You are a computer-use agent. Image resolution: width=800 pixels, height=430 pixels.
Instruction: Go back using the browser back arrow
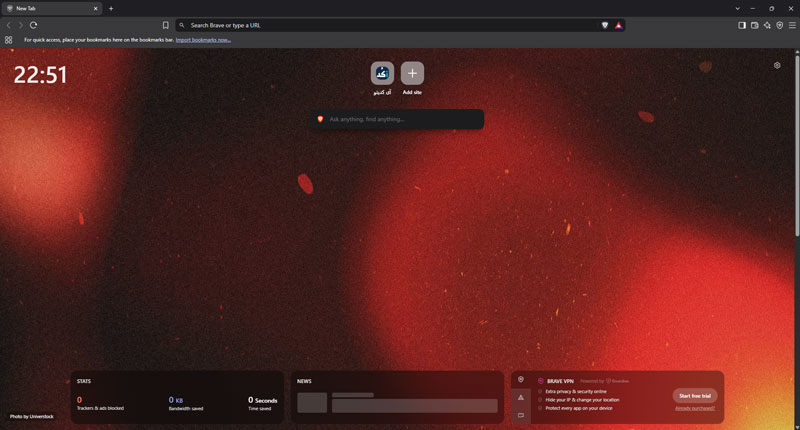[x=8, y=25]
